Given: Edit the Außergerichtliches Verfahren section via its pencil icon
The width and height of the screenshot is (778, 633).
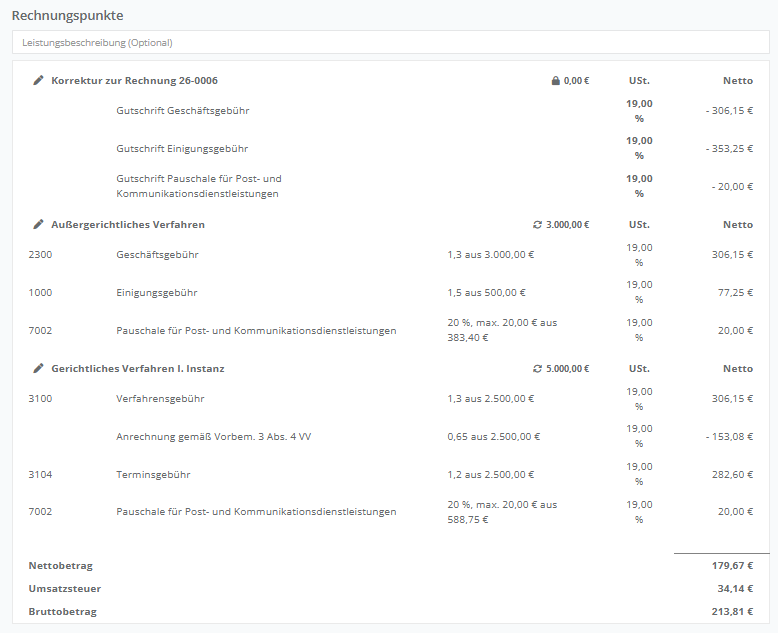Looking at the screenshot, I should coord(38,225).
